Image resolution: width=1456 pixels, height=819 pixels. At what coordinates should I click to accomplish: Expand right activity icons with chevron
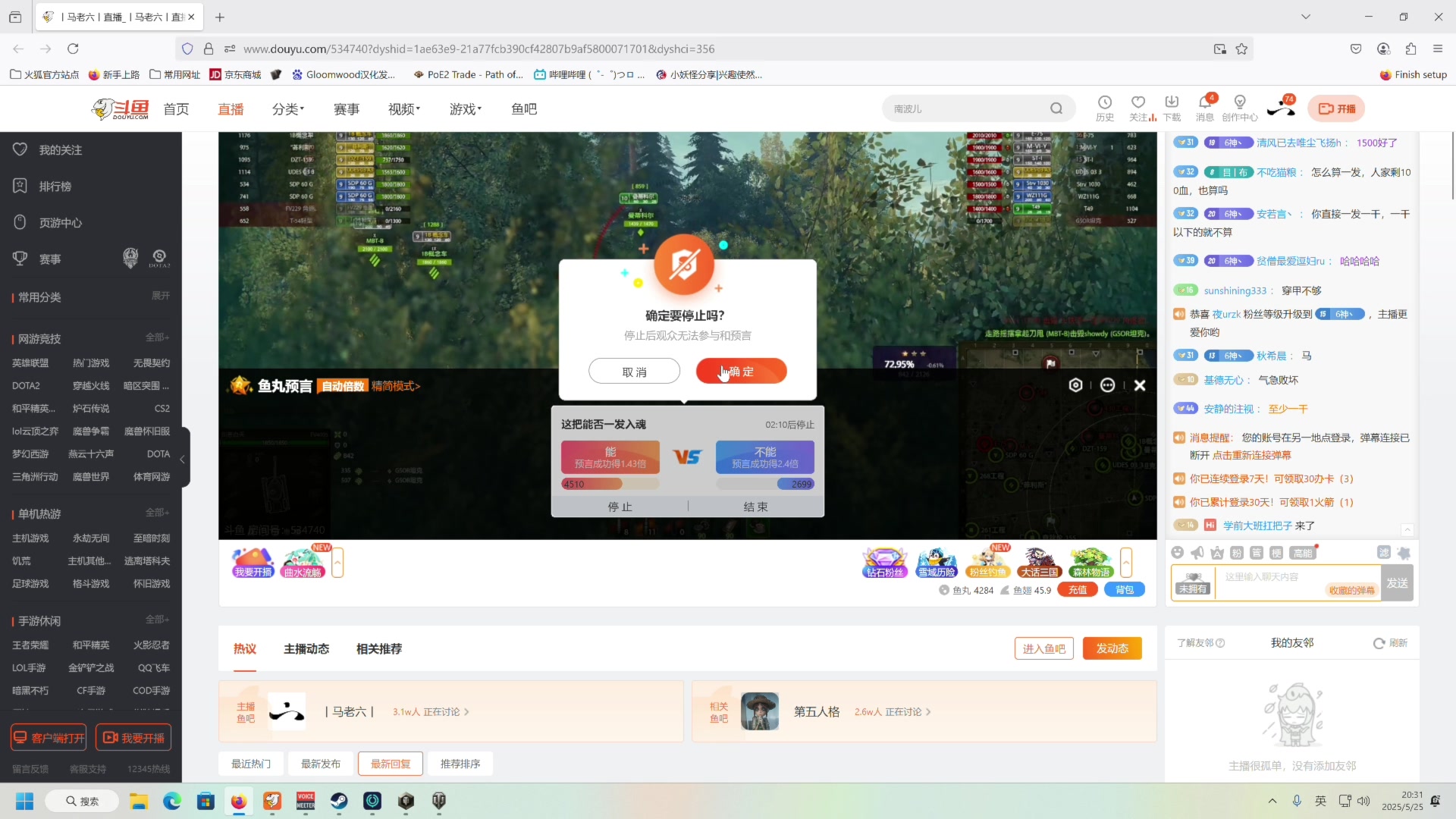pyautogui.click(x=1126, y=563)
